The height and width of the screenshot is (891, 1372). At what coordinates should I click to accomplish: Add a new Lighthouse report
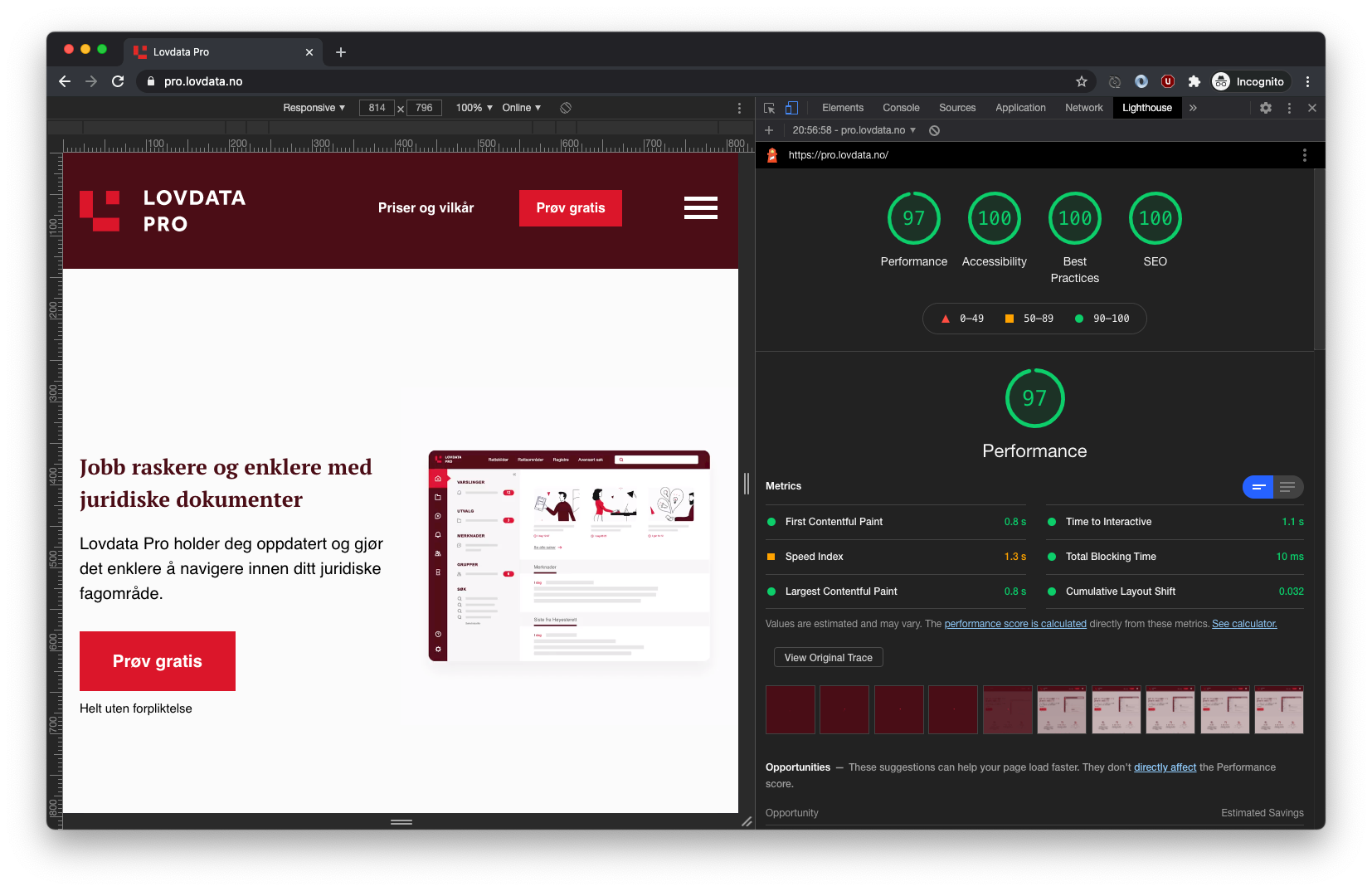pos(769,130)
